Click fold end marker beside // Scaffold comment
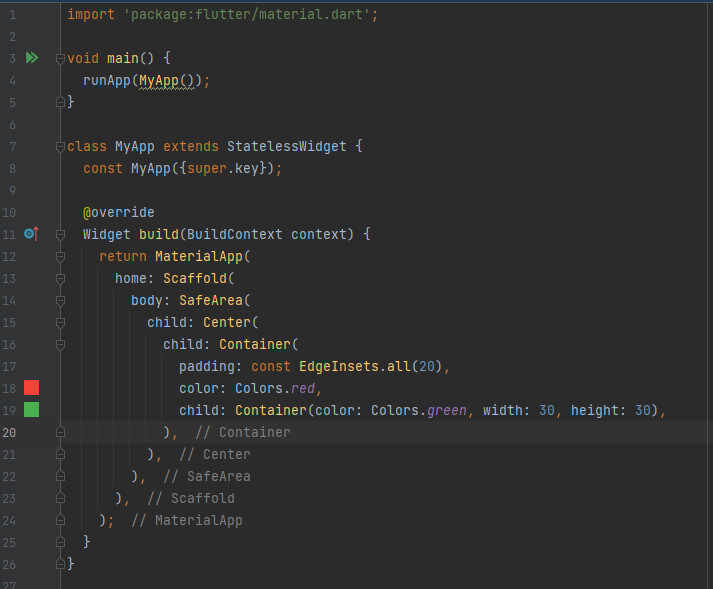This screenshot has width=713, height=589. (60, 498)
